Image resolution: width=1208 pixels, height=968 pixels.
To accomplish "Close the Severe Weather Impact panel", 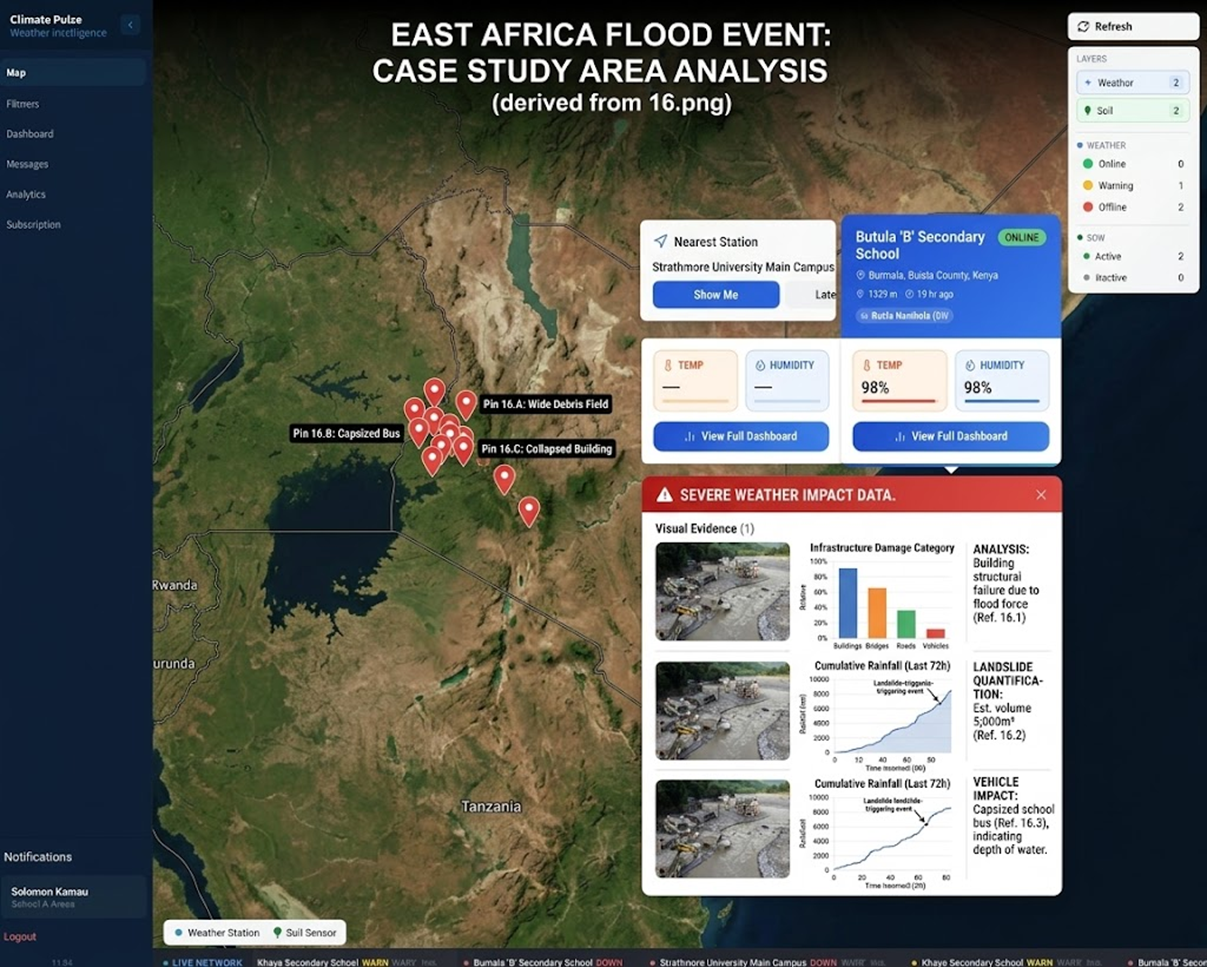I will coord(1041,495).
